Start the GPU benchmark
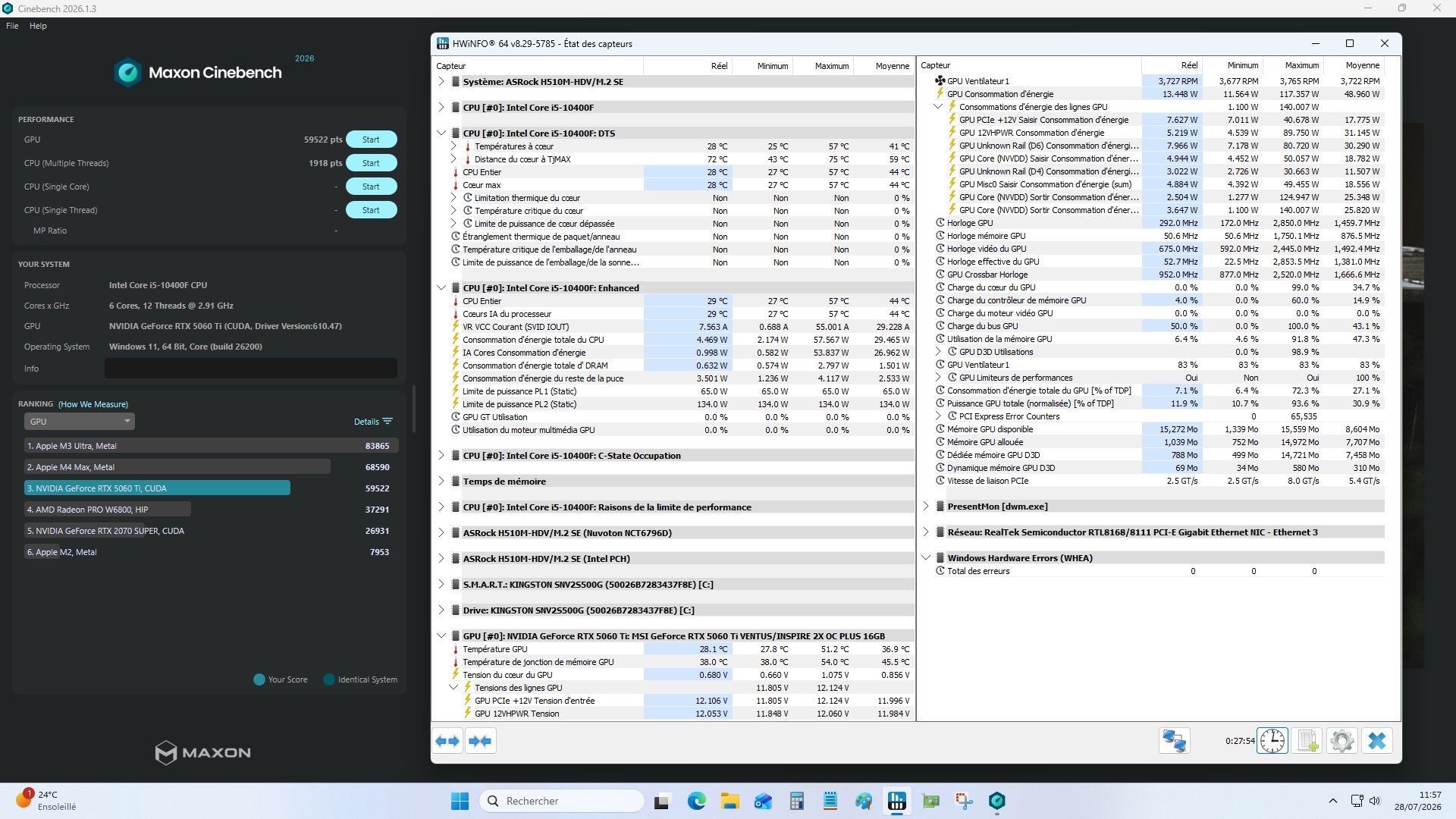This screenshot has height=819, width=1456. tap(371, 140)
